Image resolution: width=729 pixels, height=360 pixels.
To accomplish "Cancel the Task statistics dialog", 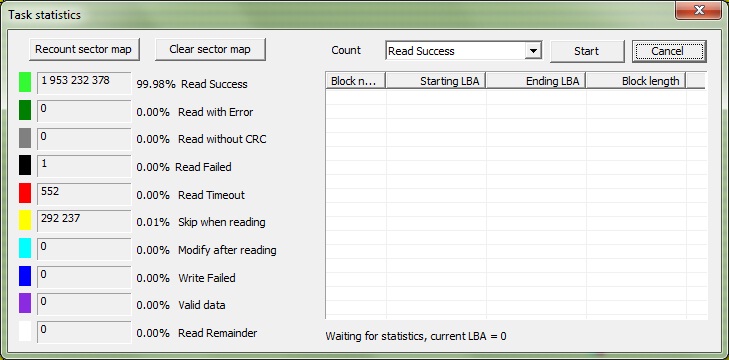I will 669,51.
